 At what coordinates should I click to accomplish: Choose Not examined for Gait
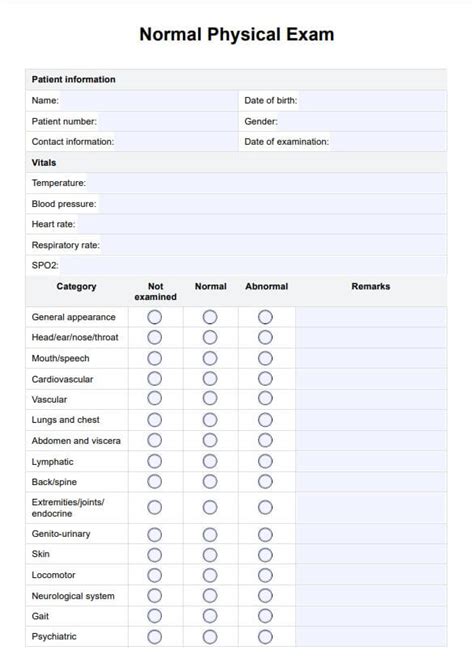coord(154,616)
